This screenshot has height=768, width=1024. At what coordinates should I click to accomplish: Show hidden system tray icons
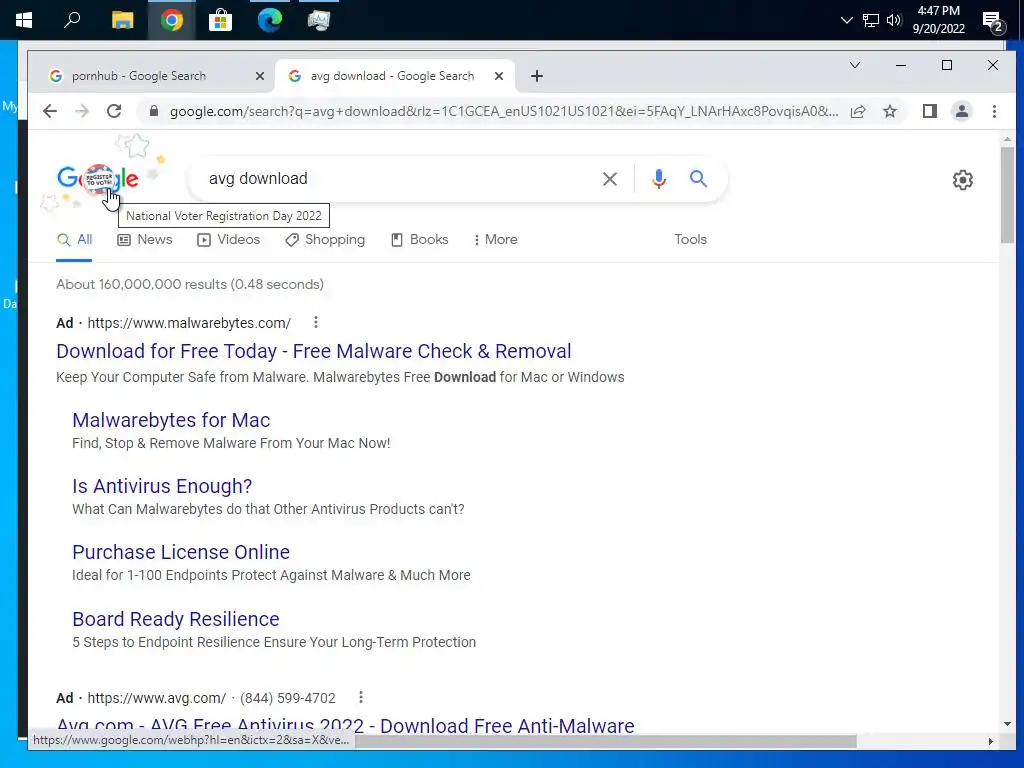coord(846,20)
